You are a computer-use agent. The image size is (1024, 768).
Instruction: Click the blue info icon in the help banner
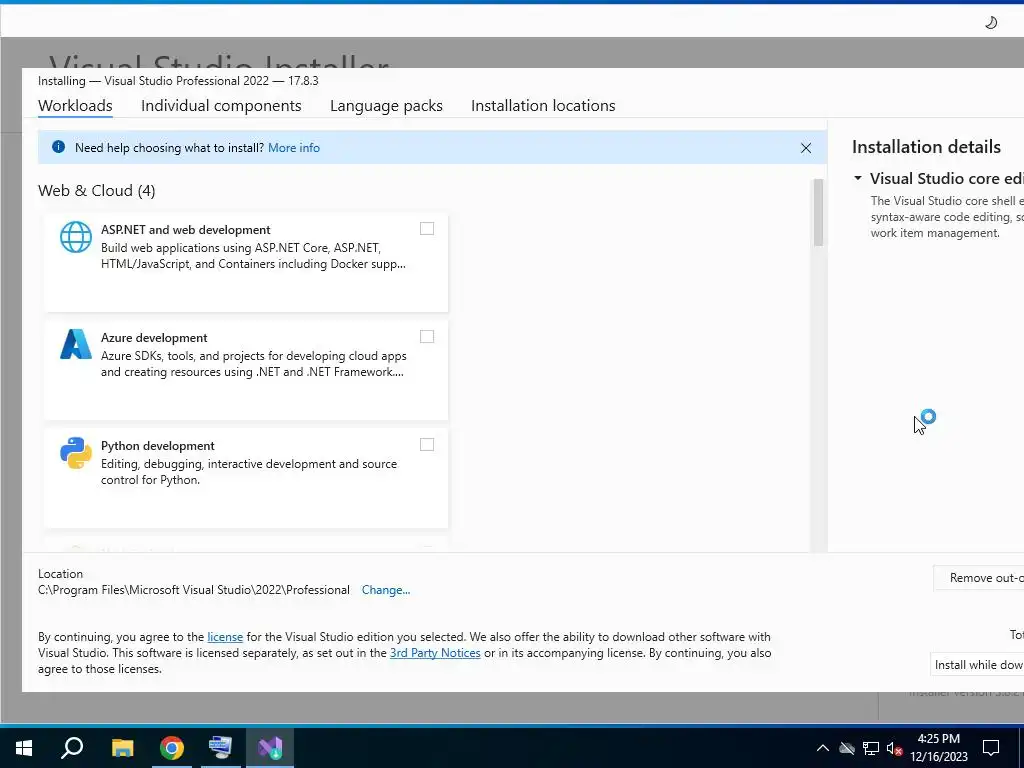pyautogui.click(x=58, y=147)
